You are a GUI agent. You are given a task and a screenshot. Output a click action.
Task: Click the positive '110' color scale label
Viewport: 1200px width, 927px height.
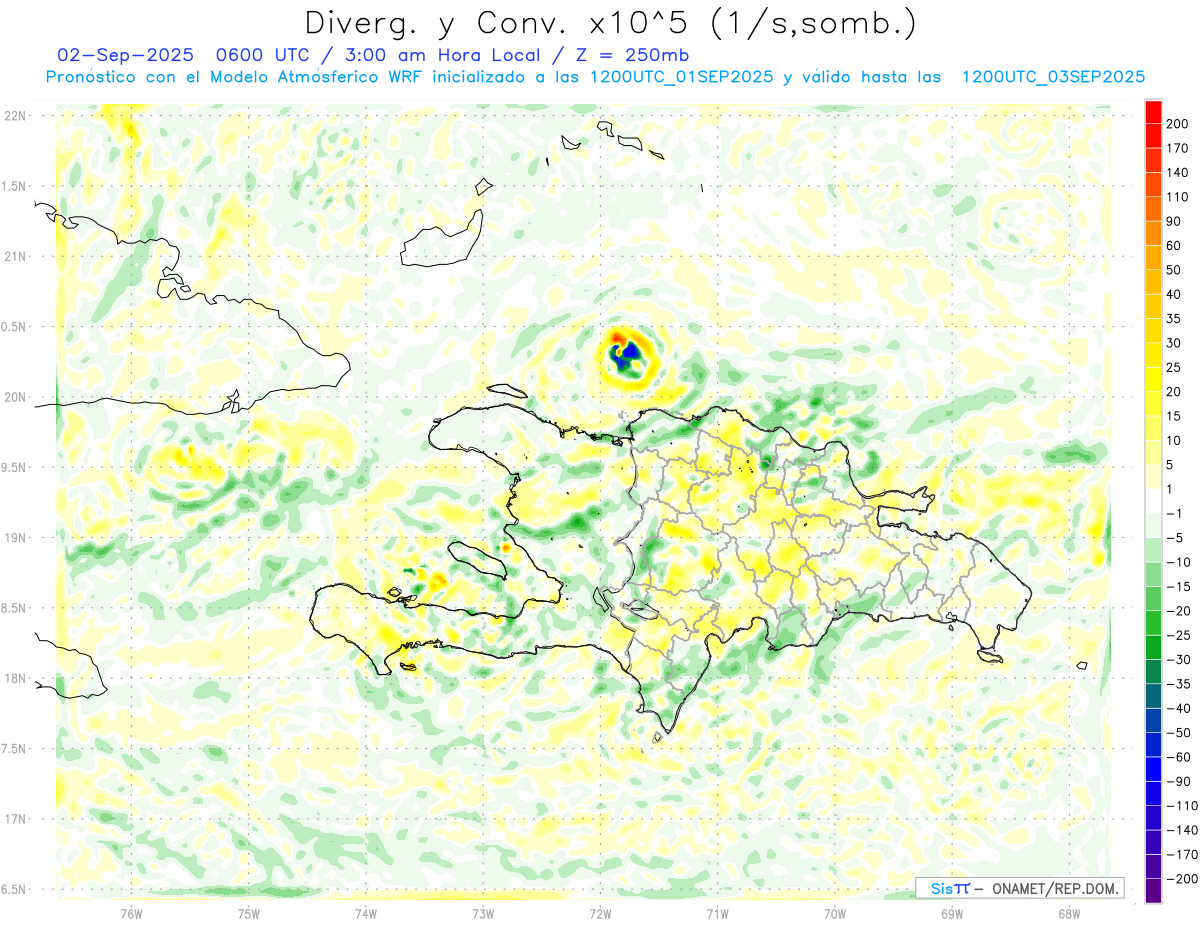pyautogui.click(x=1178, y=197)
